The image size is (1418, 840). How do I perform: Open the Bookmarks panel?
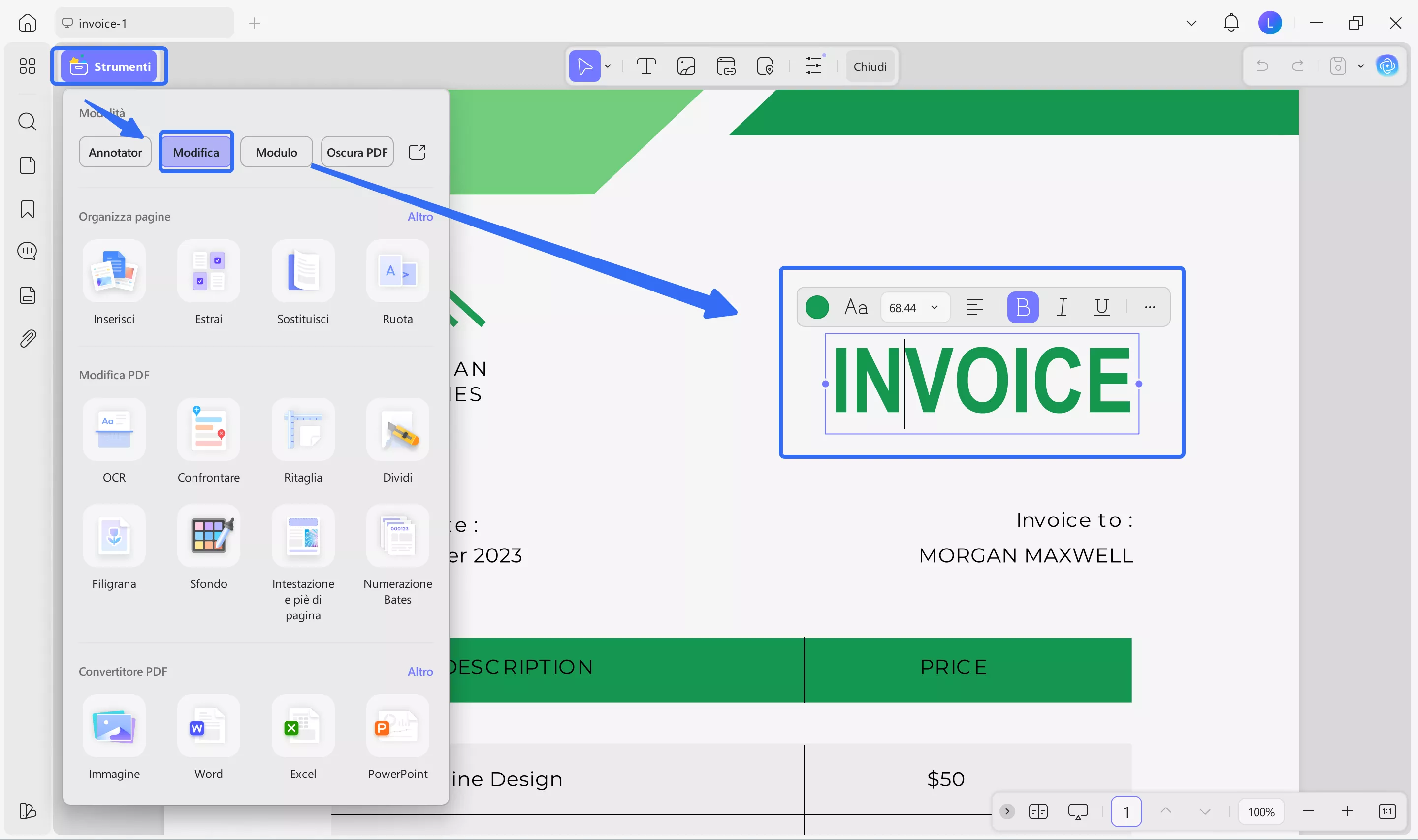tap(27, 209)
